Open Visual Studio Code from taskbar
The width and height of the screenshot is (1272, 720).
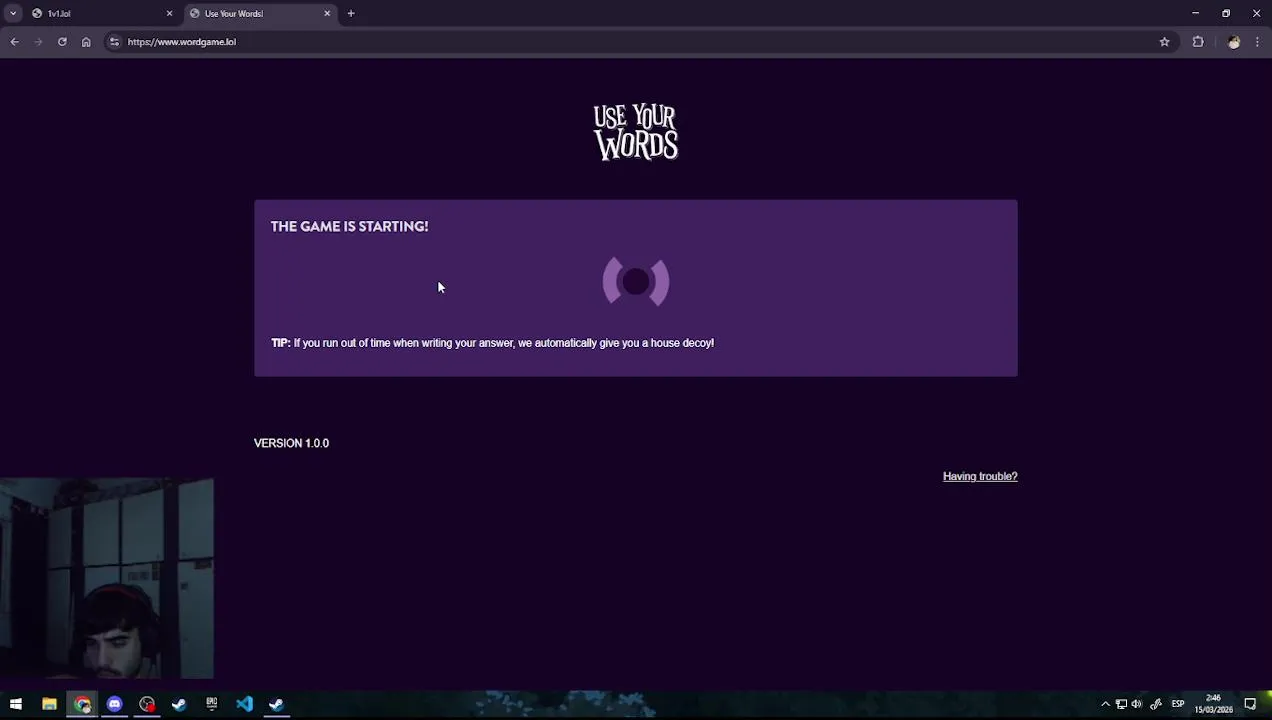point(244,704)
